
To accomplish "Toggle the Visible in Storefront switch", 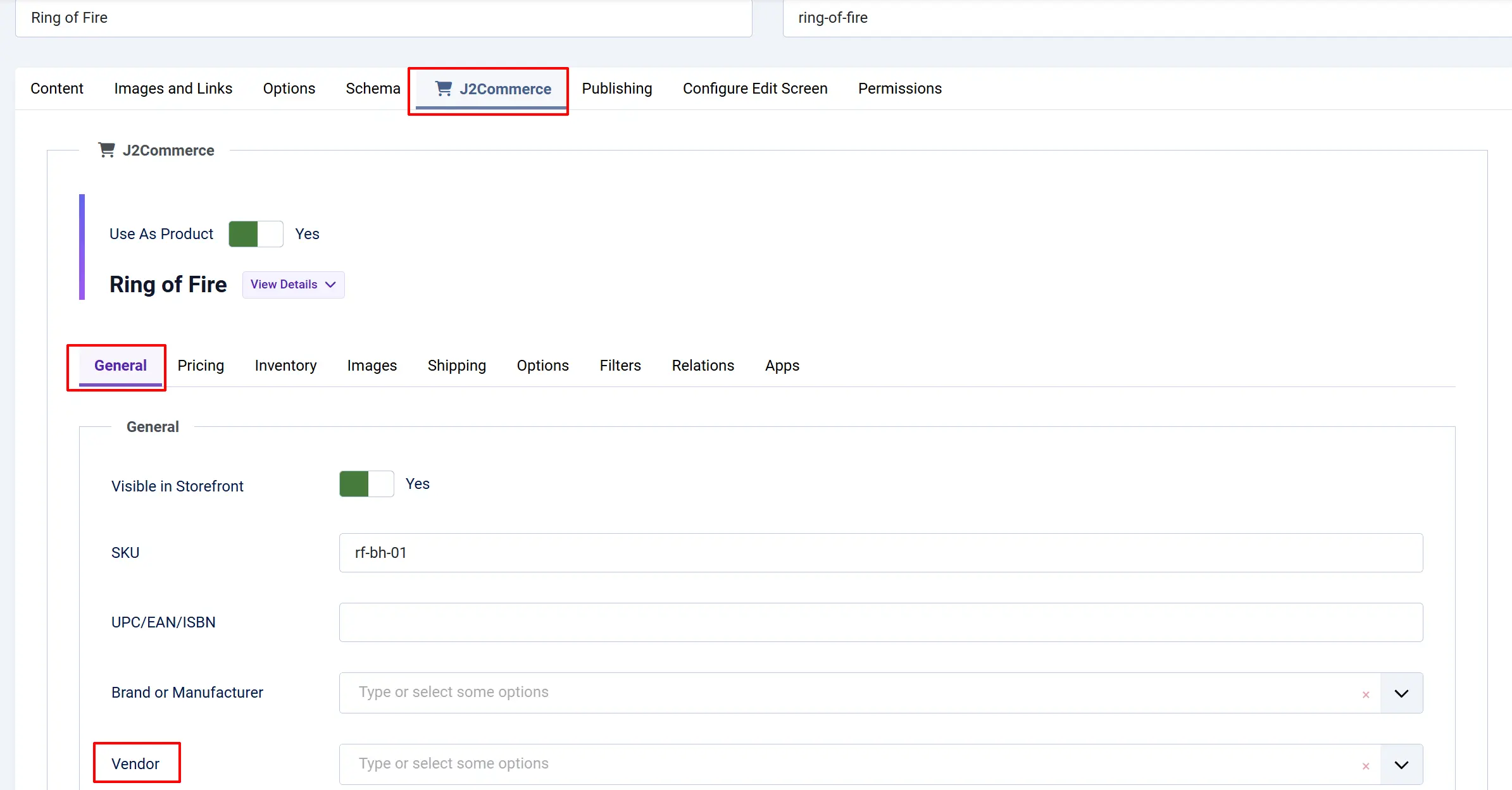I will coord(366,484).
